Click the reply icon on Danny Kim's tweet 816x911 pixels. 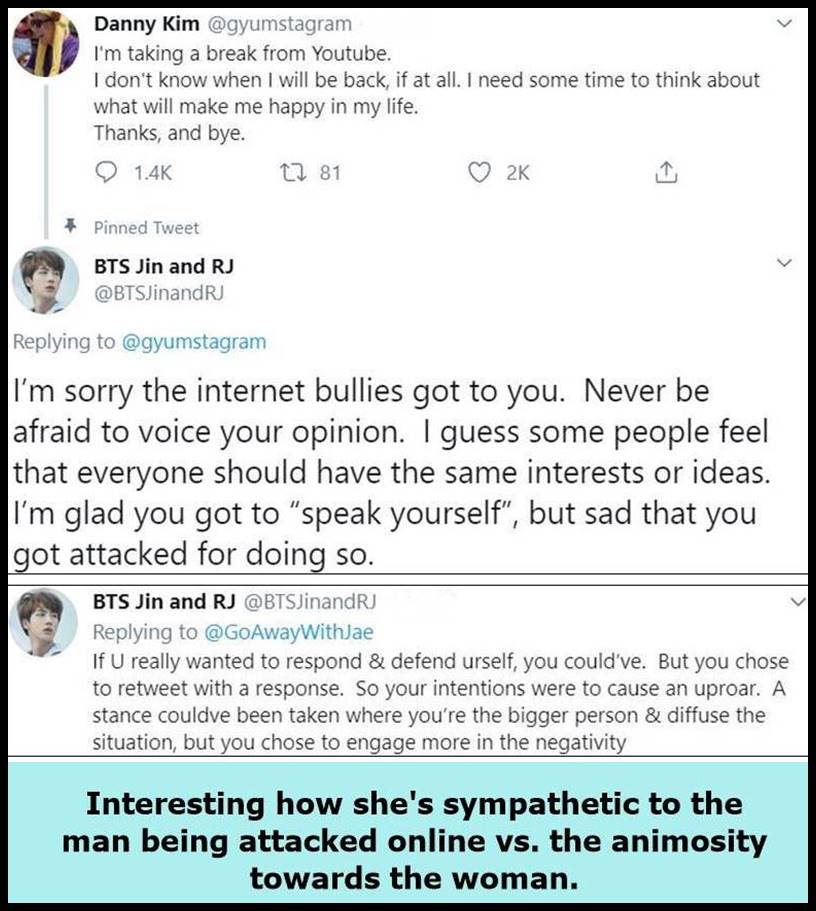pos(107,173)
